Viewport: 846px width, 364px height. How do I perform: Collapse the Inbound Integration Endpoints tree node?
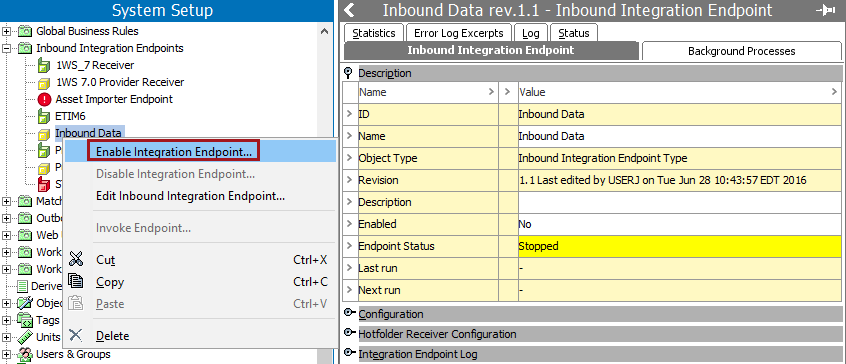(7, 49)
